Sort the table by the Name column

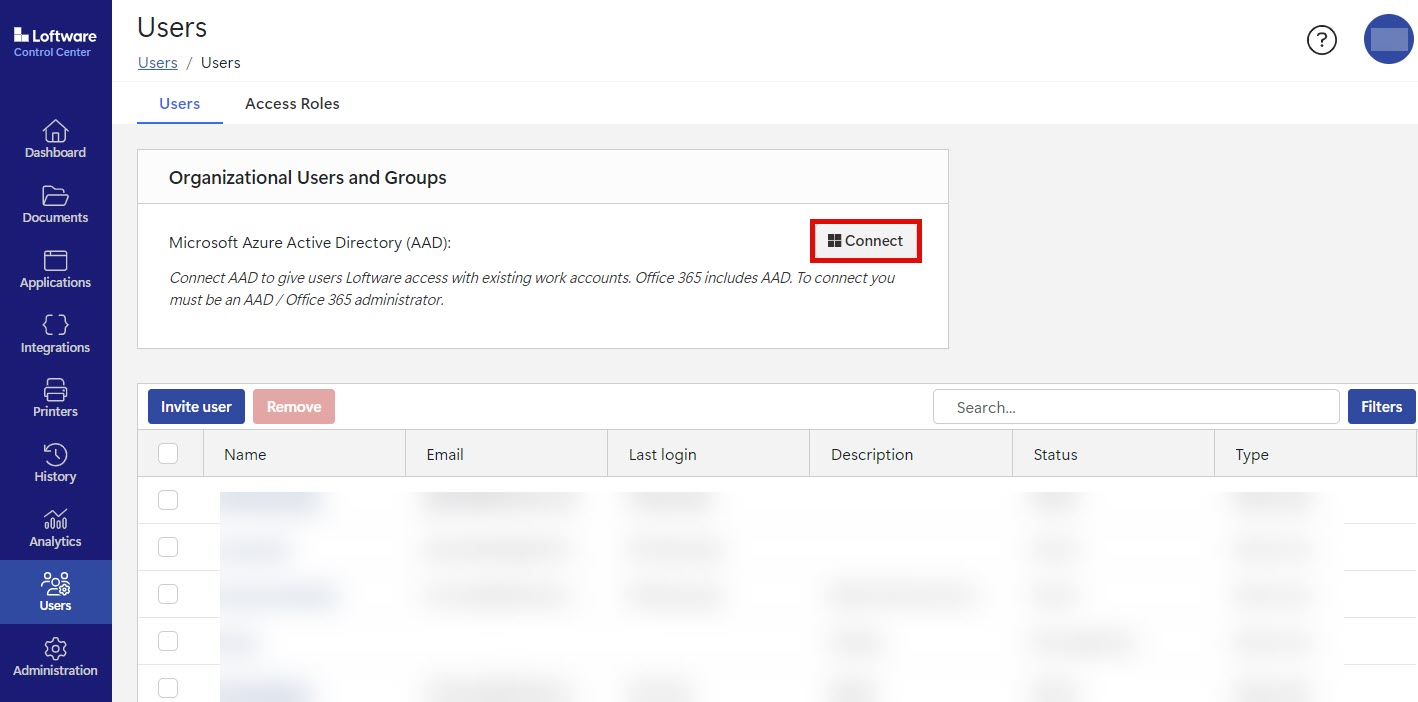(x=304, y=454)
